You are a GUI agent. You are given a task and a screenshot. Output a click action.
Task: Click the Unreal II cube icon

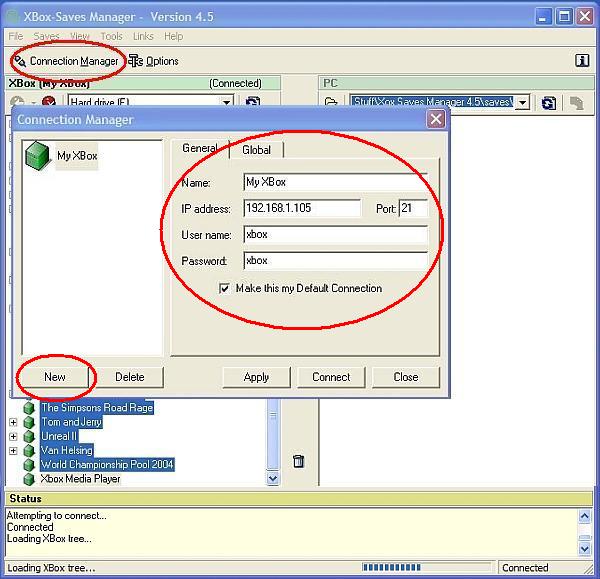pos(29,436)
